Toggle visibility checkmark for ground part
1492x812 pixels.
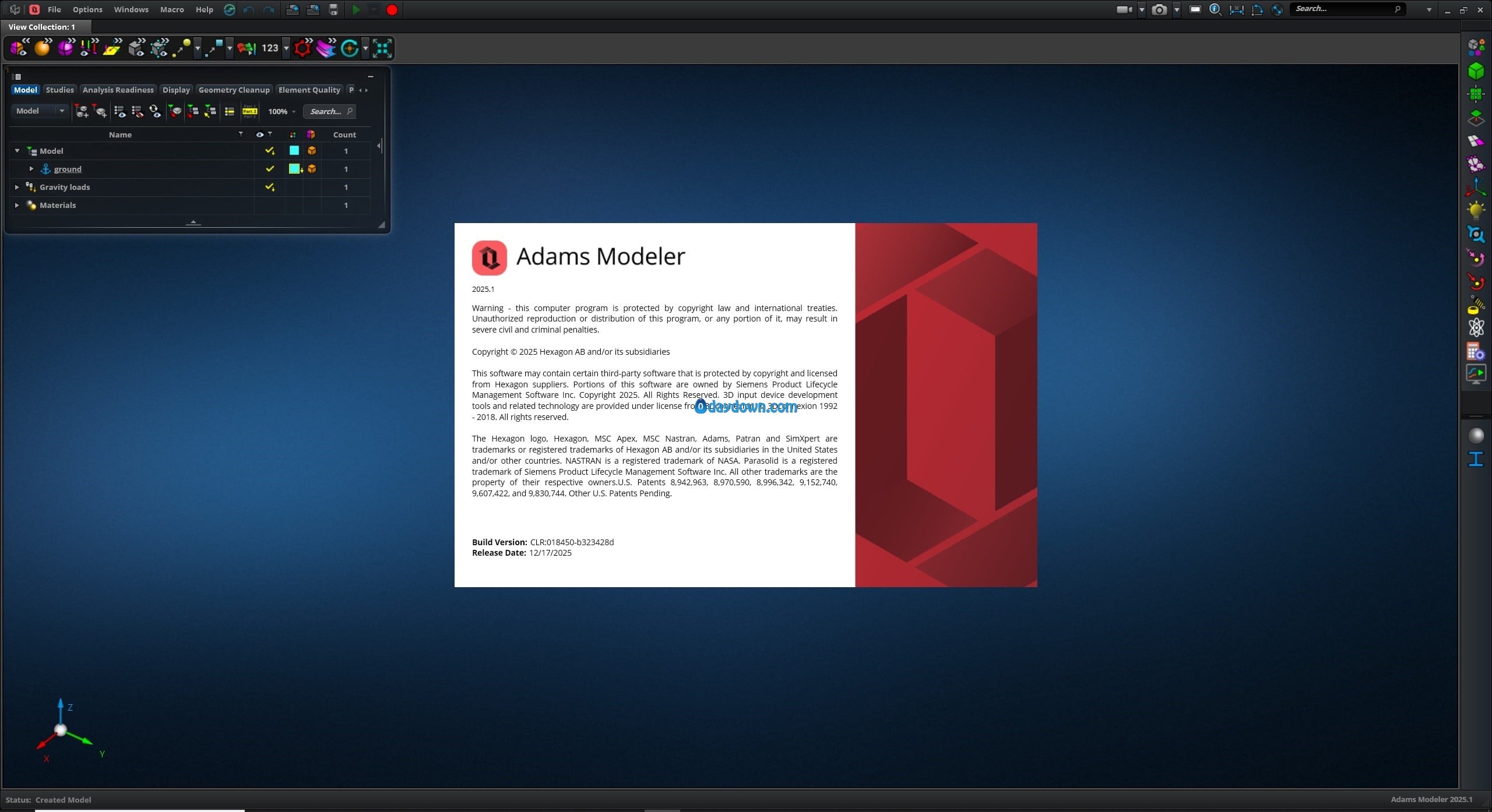click(269, 169)
